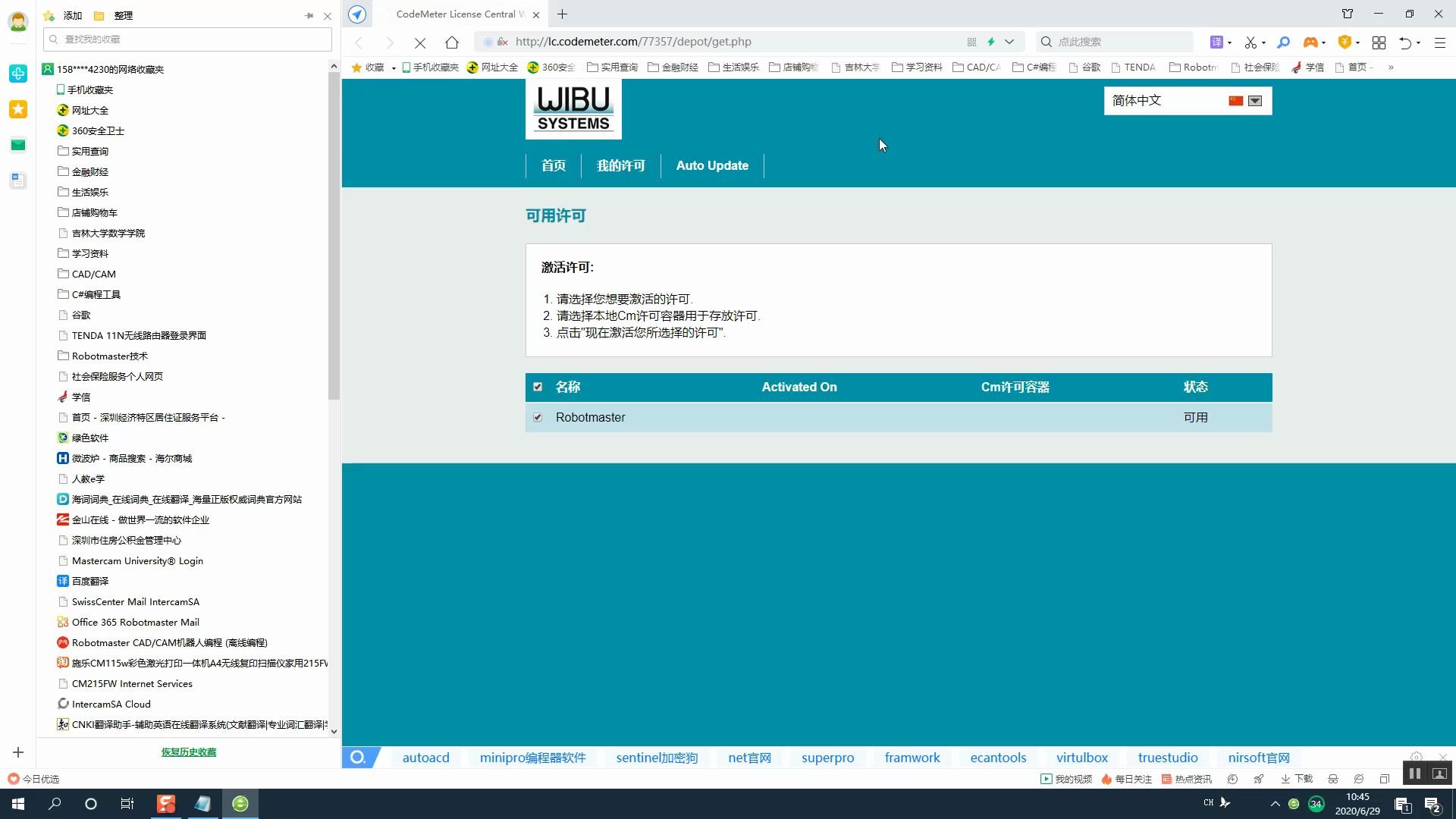Open the apps grid icon near undo
The width and height of the screenshot is (1456, 819).
pyautogui.click(x=1379, y=42)
